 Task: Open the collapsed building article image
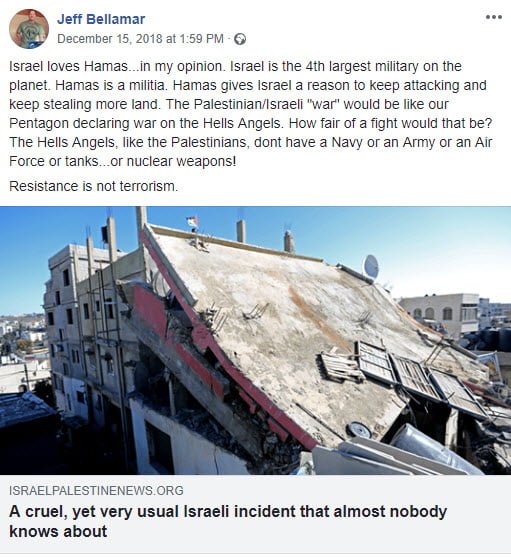click(x=256, y=341)
